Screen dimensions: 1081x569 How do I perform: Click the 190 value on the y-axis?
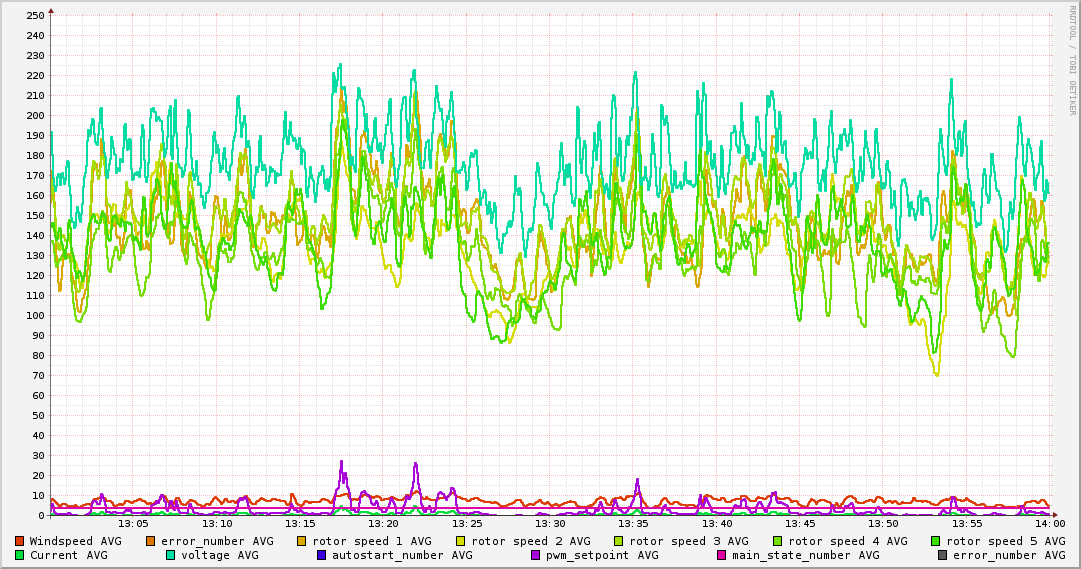34,136
